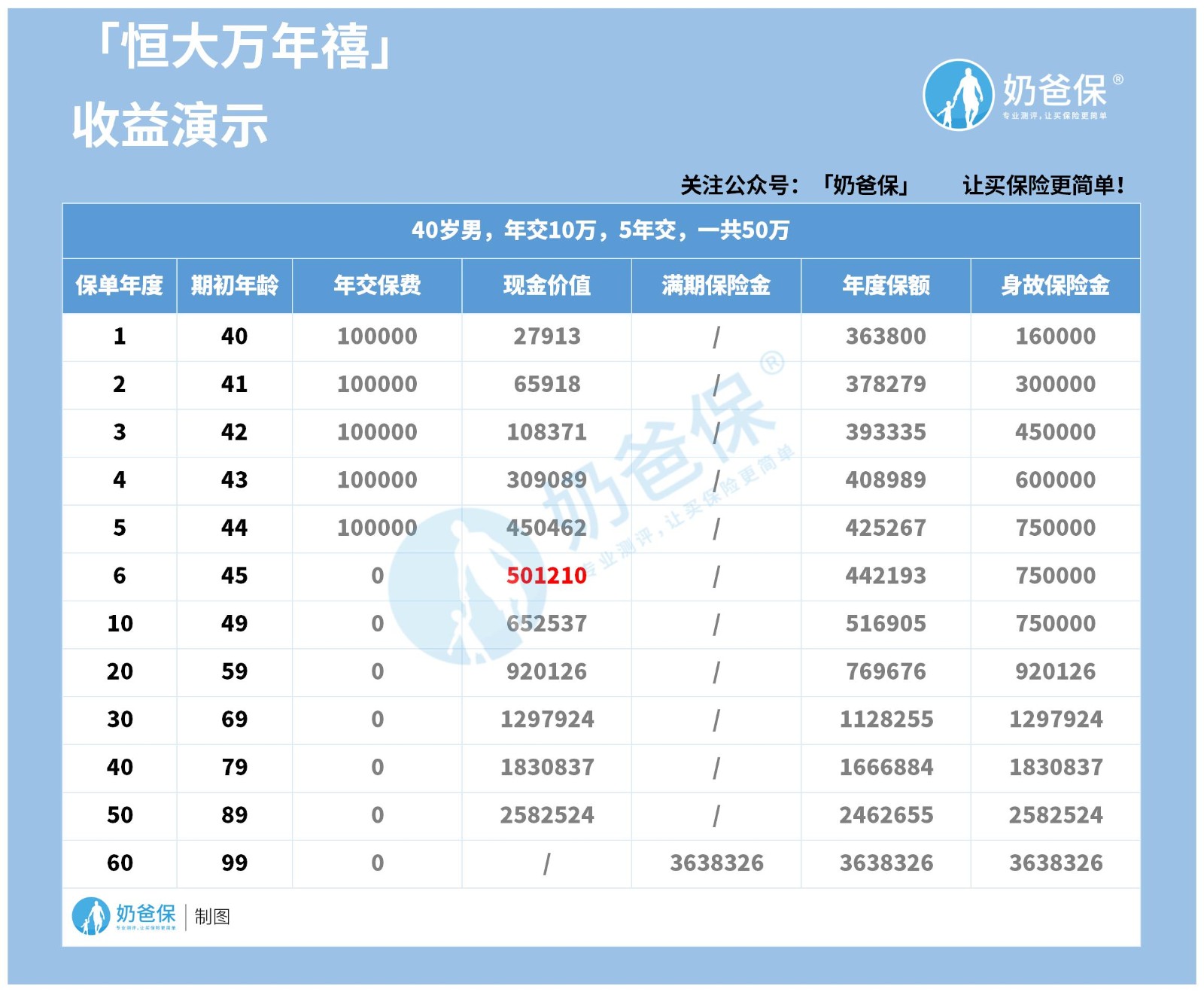This screenshot has width=1204, height=992.
Task: Click annual coverage cell 363800
Action: pyautogui.click(x=886, y=336)
